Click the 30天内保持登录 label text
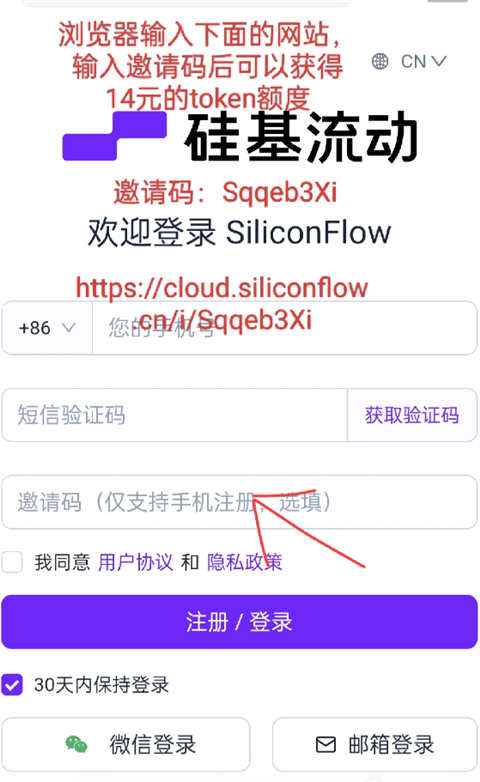Screen dimensions: 480x782 click(x=102, y=685)
